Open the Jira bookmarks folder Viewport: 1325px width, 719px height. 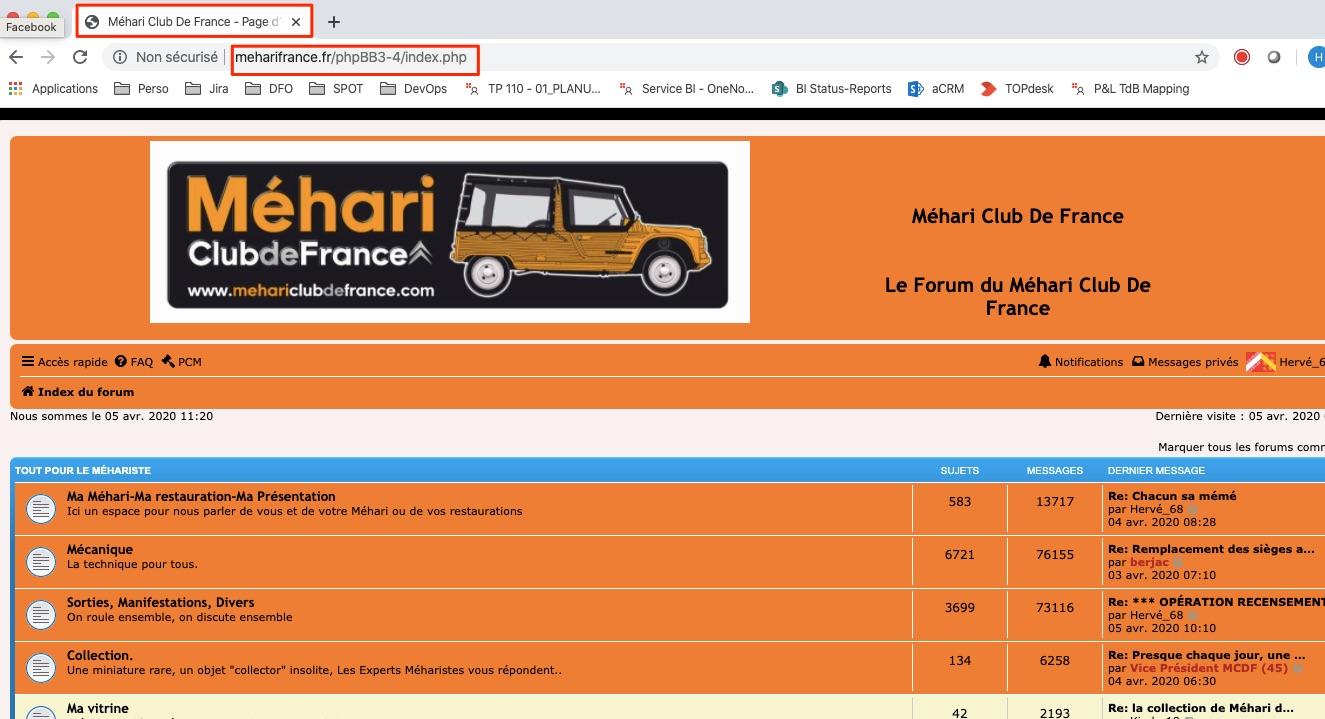click(x=207, y=89)
